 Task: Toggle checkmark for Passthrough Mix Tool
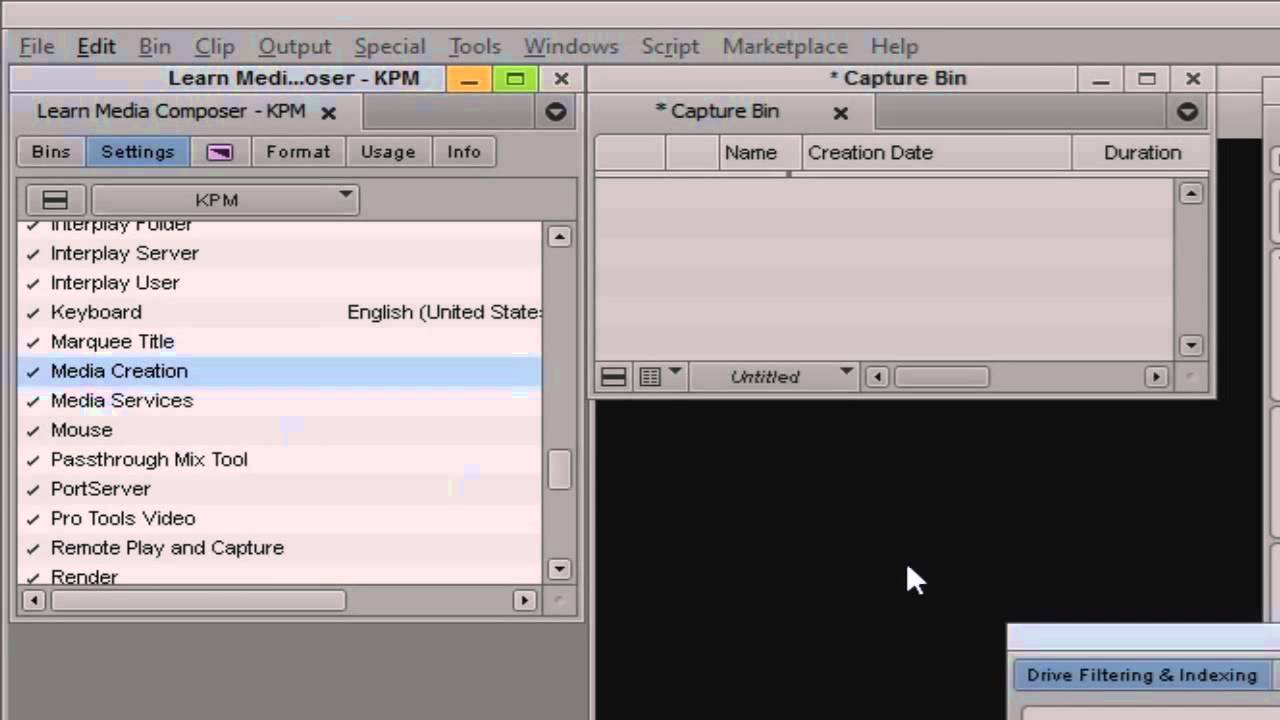coord(33,461)
